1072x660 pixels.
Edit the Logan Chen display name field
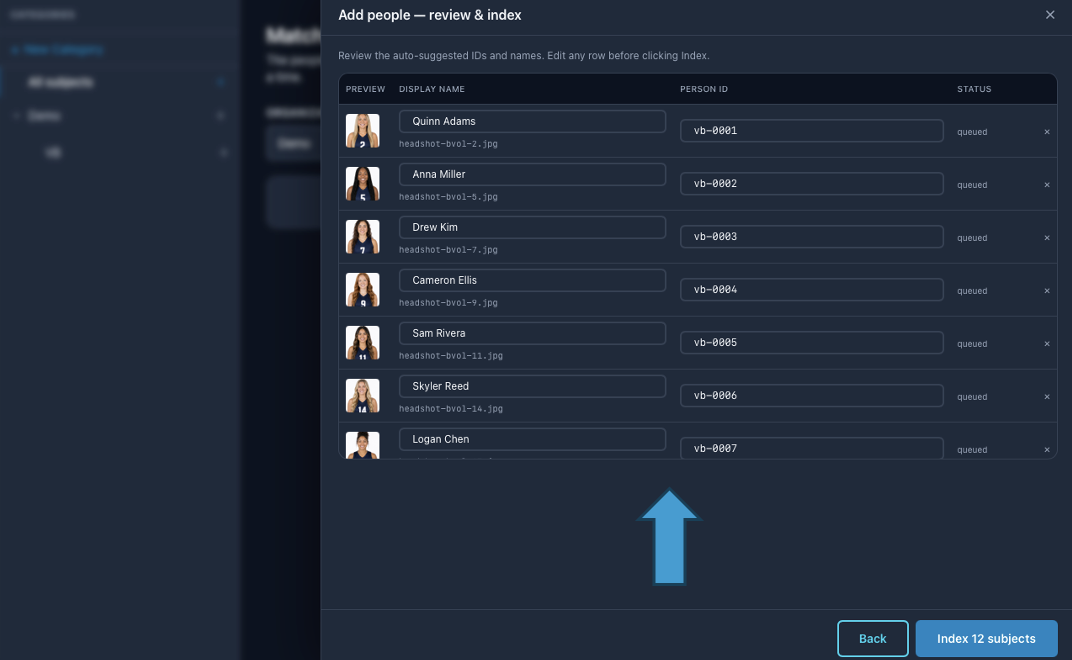[x=532, y=439]
